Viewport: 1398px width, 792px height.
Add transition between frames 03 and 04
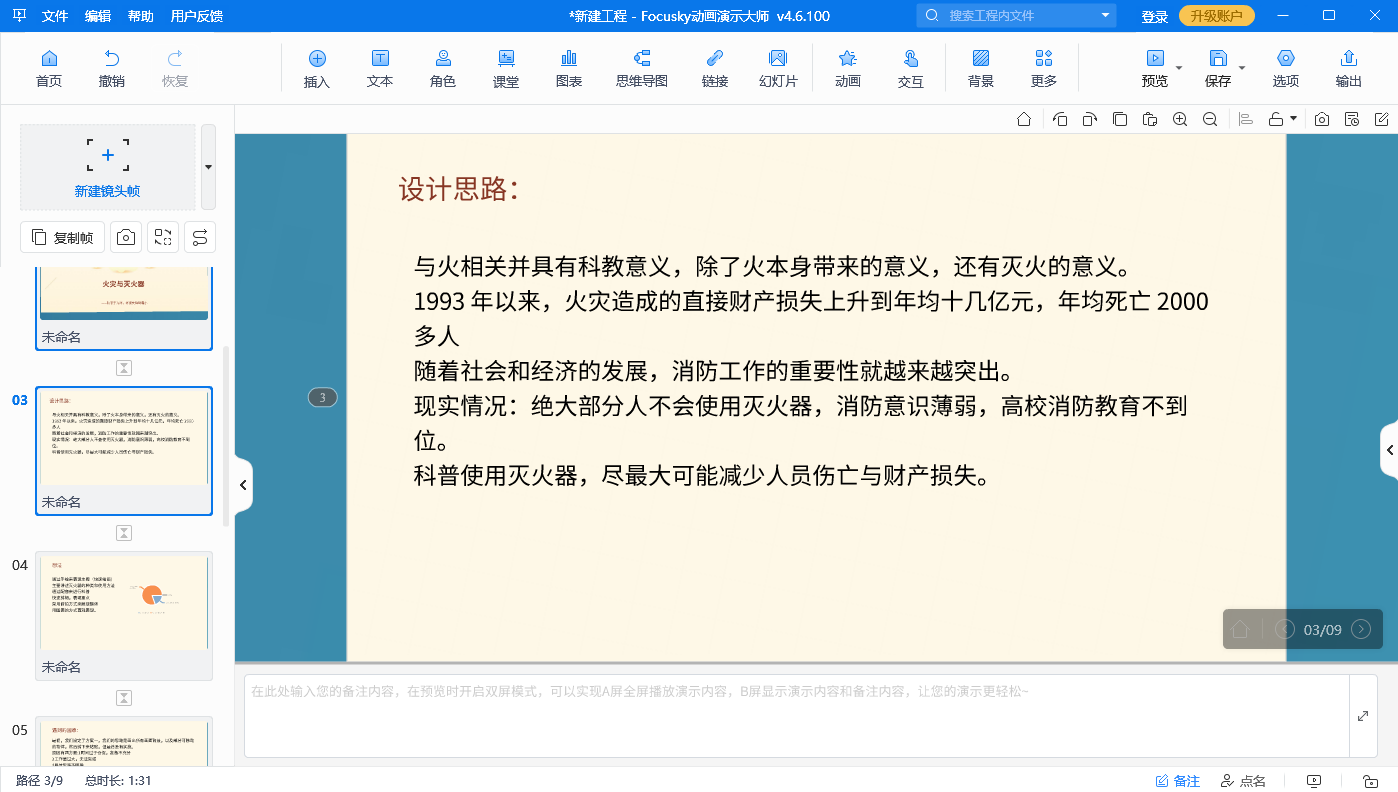click(124, 533)
